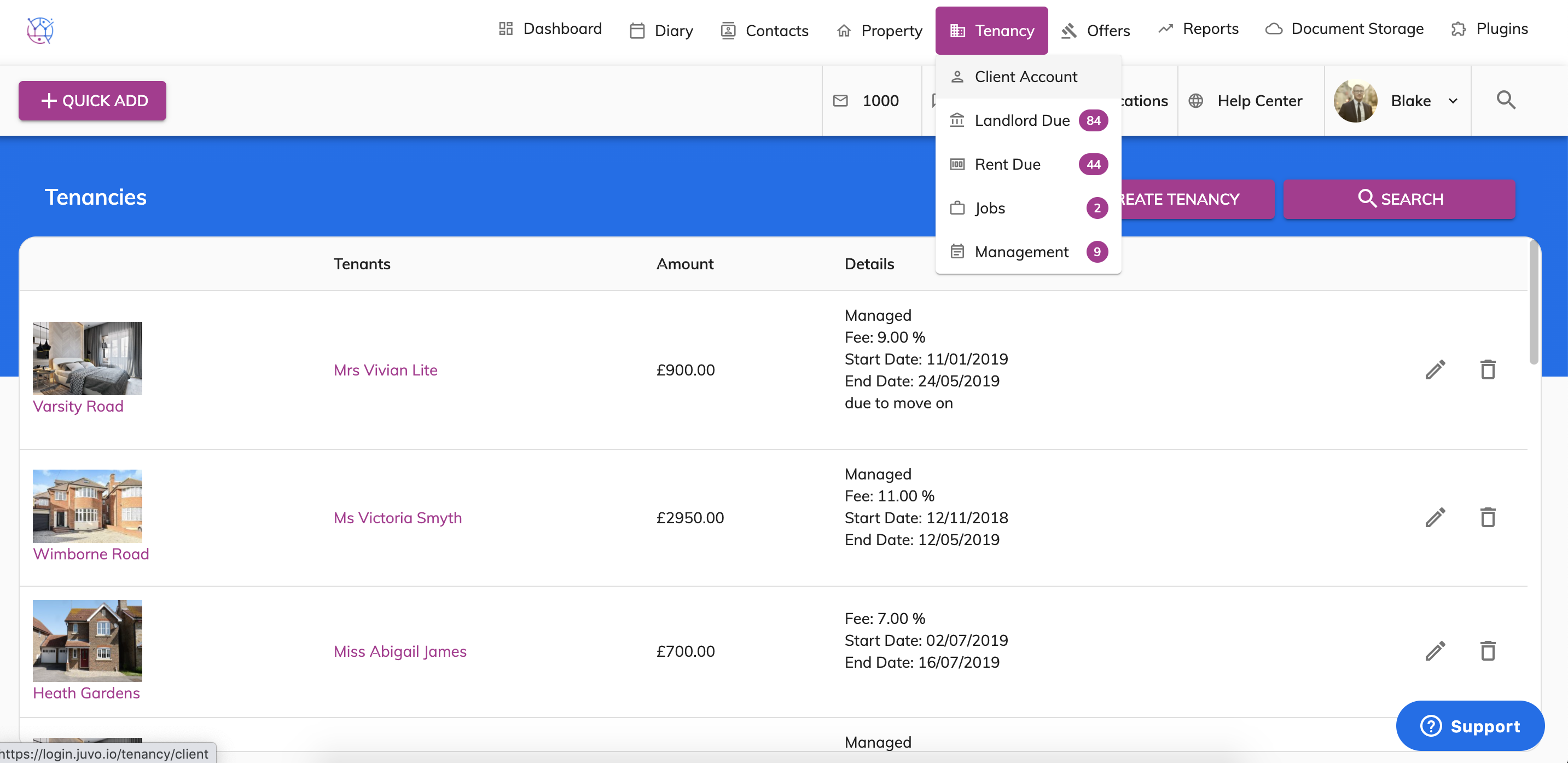This screenshot has width=1568, height=763.
Task: Delete the Wimborne Road tenancy via trash icon
Action: (1488, 518)
